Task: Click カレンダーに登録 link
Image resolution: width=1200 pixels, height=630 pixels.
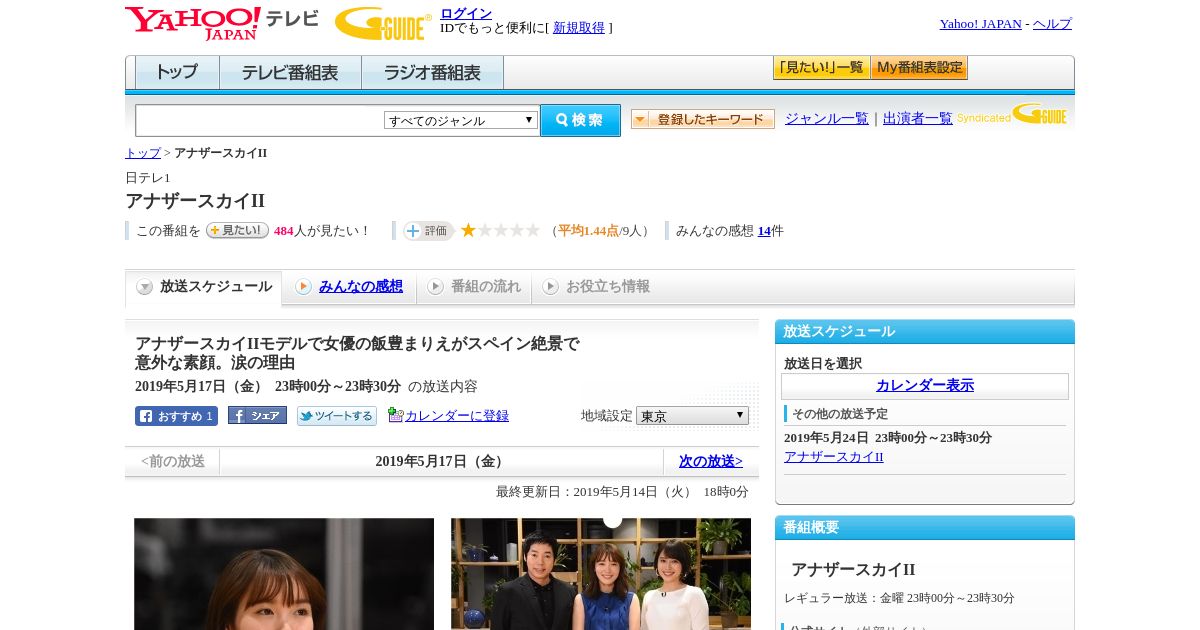Action: click(x=457, y=416)
